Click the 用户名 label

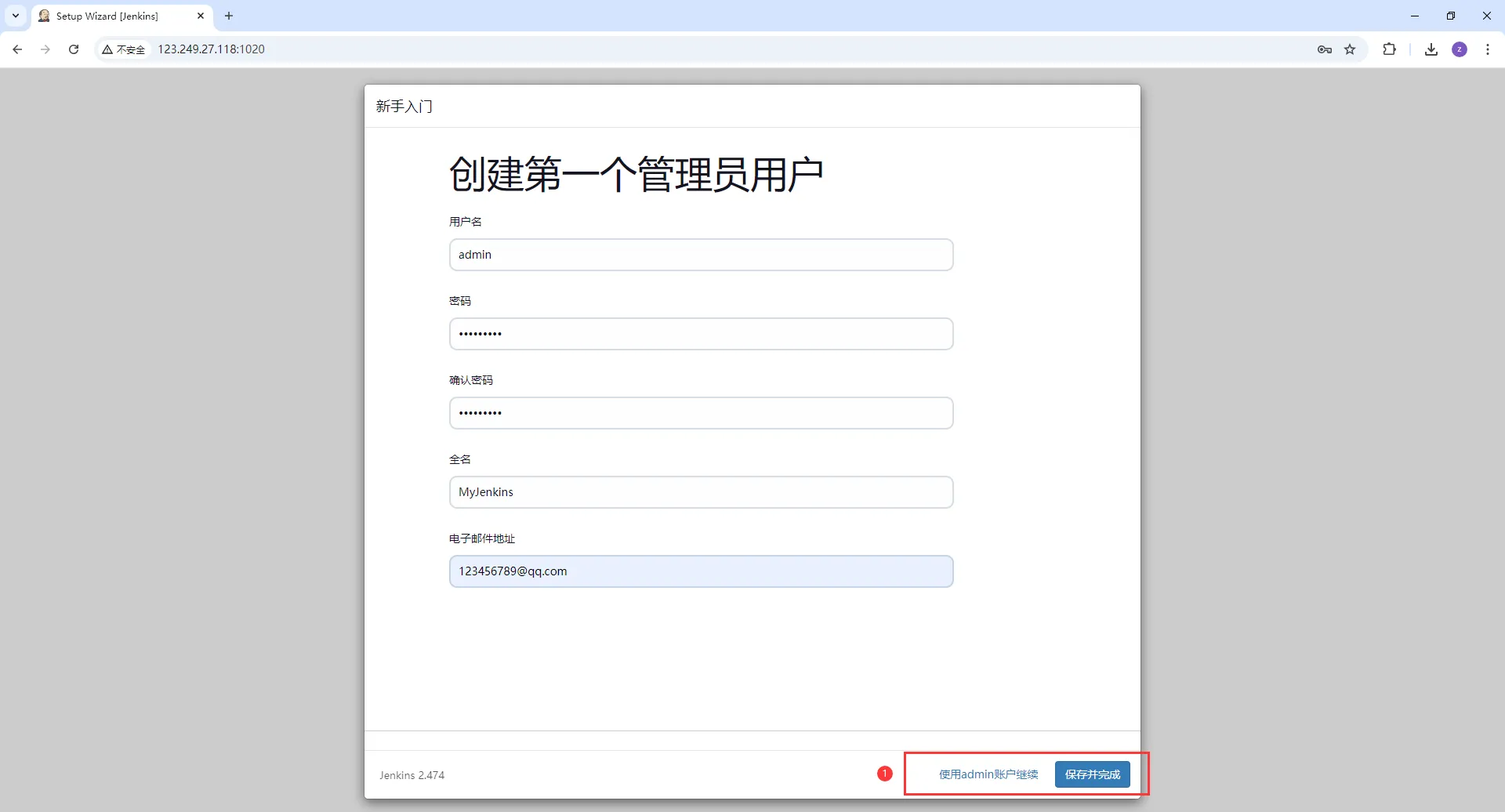(466, 222)
